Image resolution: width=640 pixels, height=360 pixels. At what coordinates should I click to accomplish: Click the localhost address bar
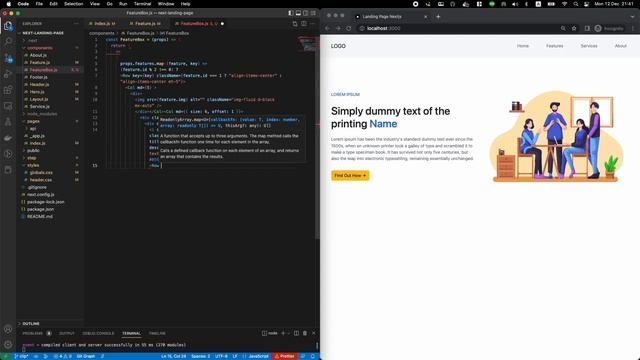[x=457, y=28]
